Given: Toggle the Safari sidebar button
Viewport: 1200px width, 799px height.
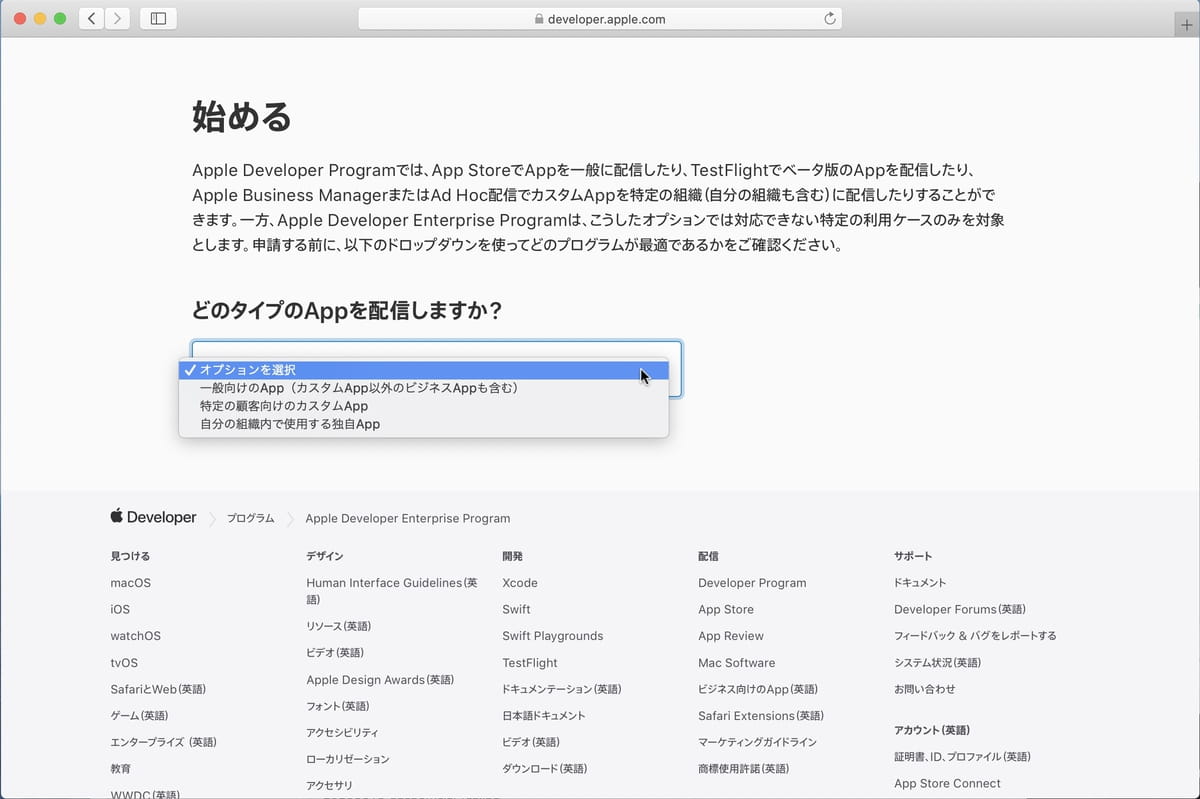Looking at the screenshot, I should 158,18.
